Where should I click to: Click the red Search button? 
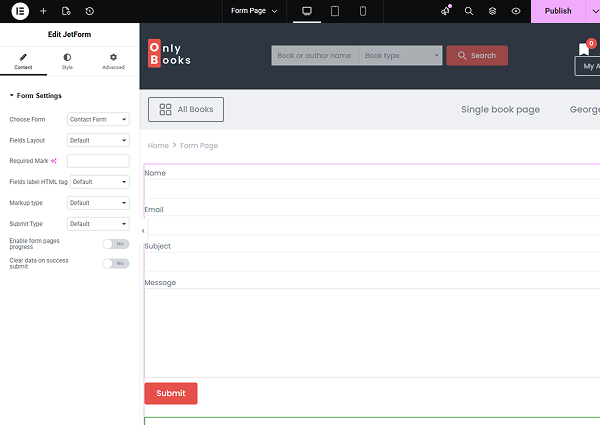click(x=477, y=55)
